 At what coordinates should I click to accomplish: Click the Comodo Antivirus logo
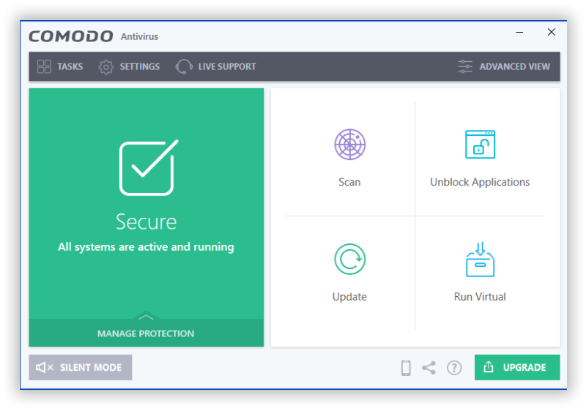point(94,36)
